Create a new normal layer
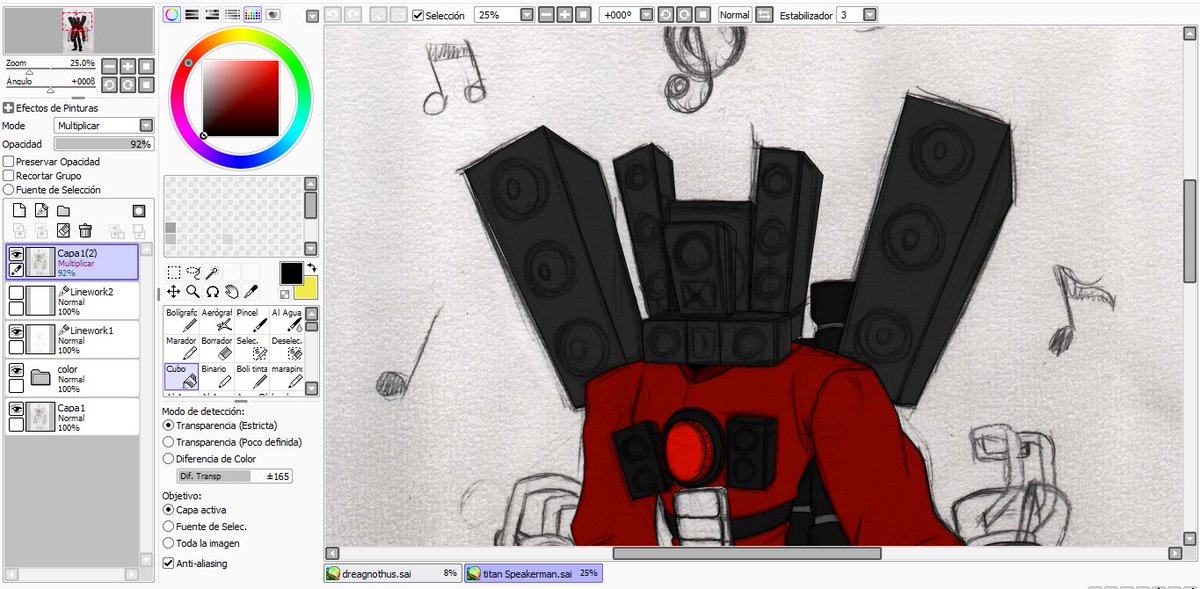Screen dimensions: 1200x589 pyautogui.click(x=19, y=211)
